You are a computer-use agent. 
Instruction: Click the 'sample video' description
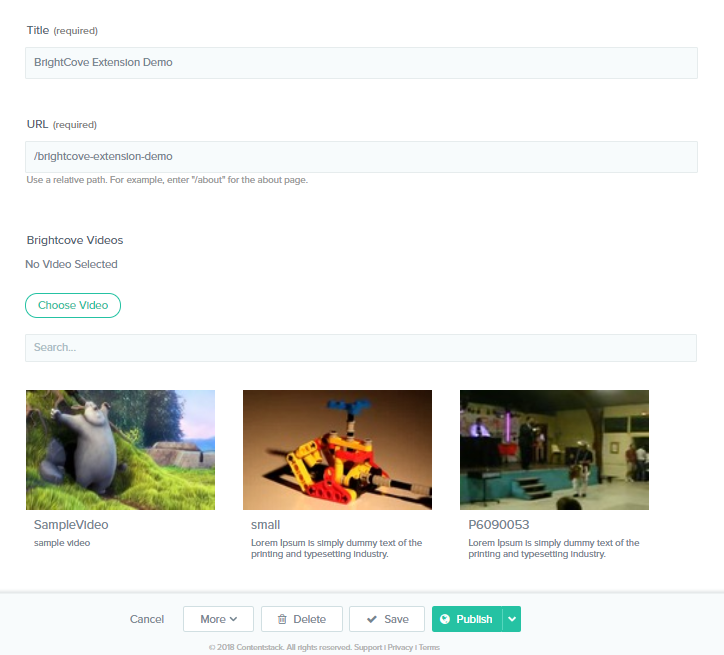62,543
